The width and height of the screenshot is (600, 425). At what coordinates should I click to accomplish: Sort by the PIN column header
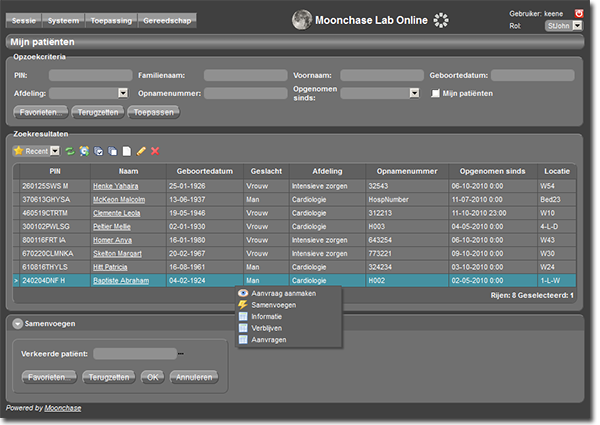click(55, 171)
